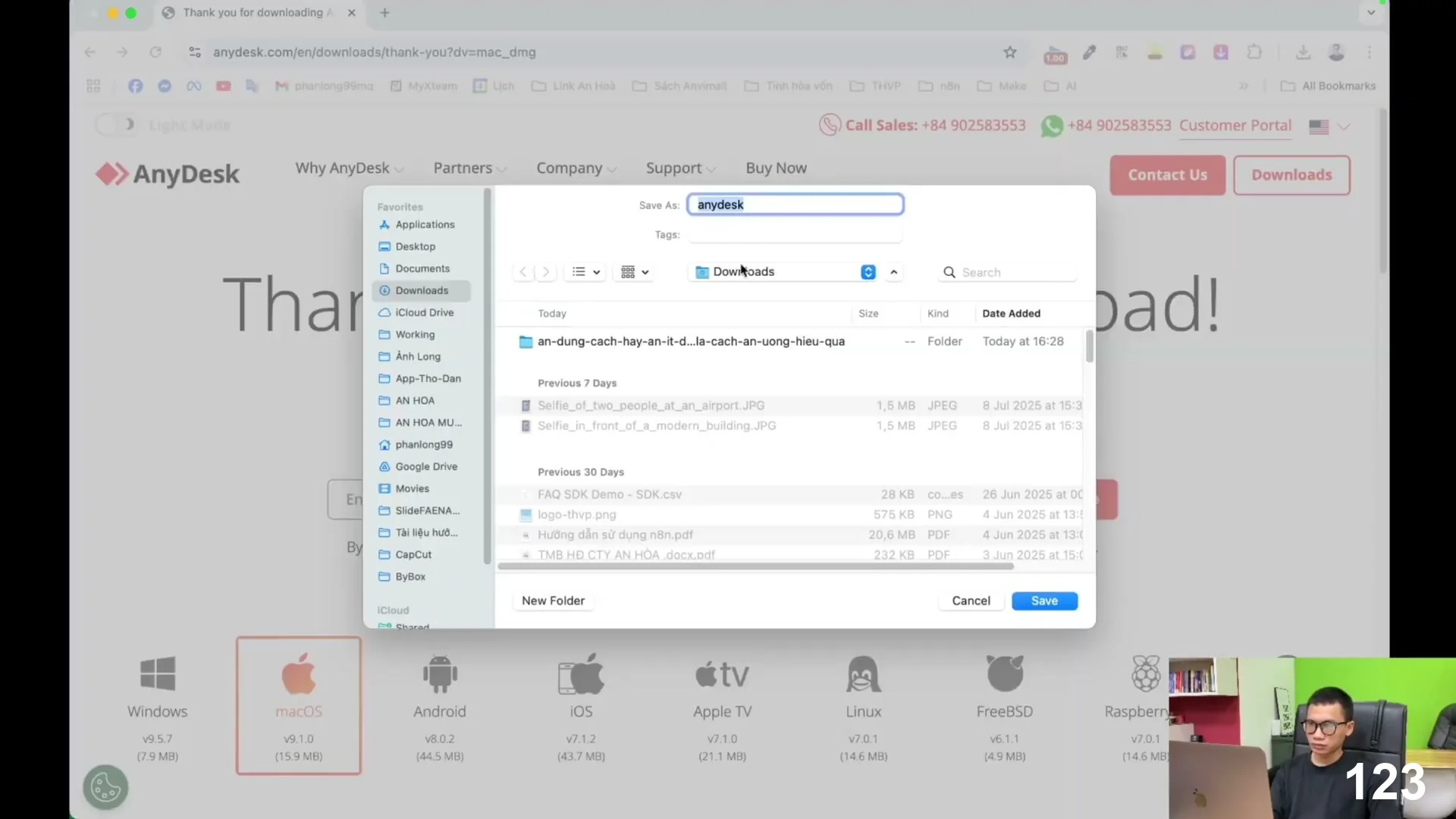Image resolution: width=1456 pixels, height=819 pixels.
Task: Open the Customer Portal link
Action: pyautogui.click(x=1235, y=126)
